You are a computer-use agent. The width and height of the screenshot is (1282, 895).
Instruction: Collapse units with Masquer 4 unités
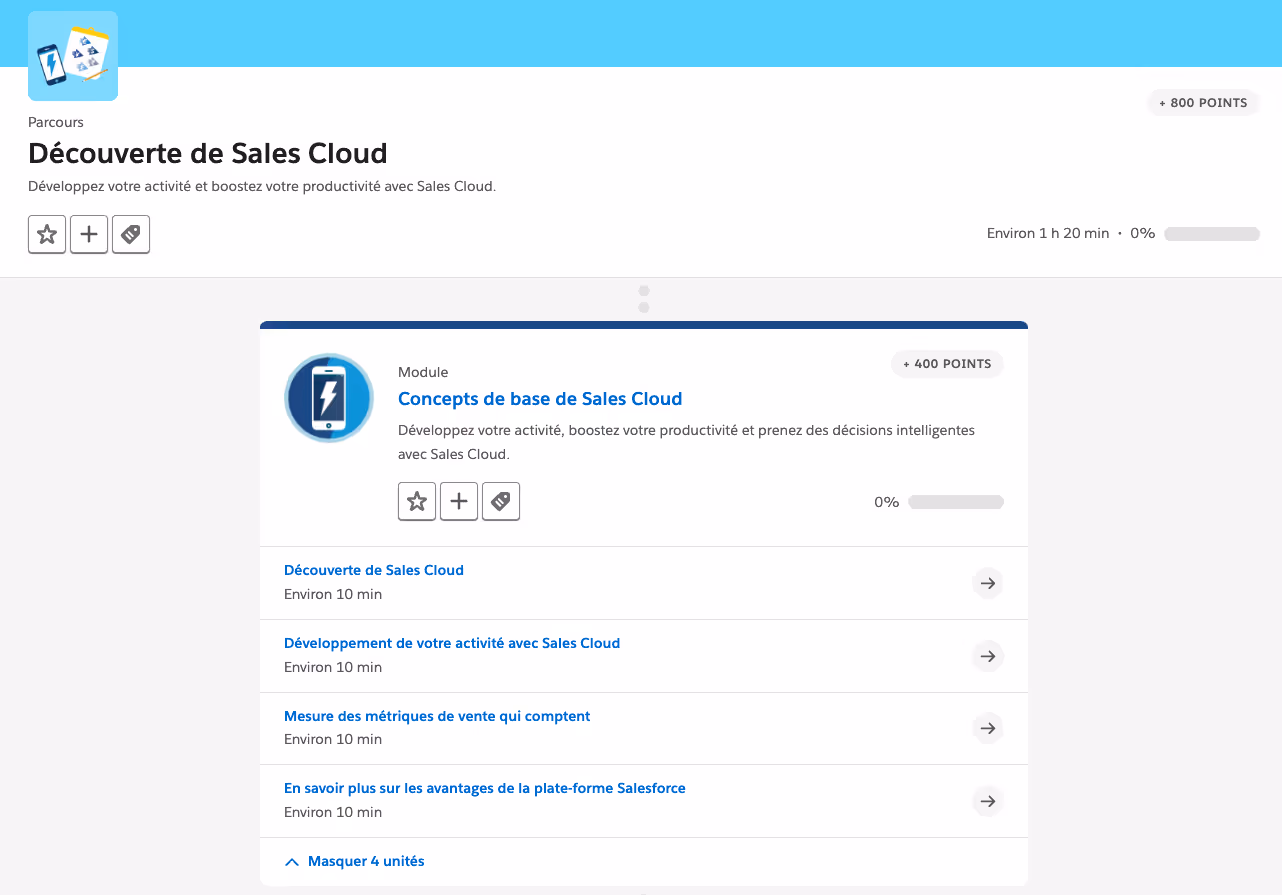coord(355,861)
